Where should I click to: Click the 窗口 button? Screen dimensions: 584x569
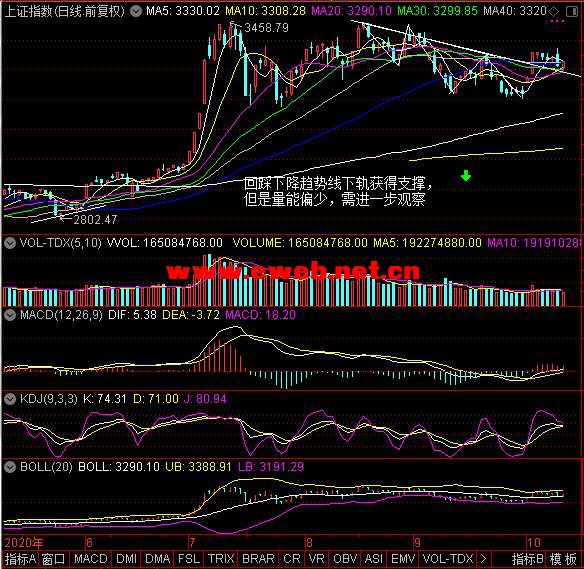[x=53, y=559]
